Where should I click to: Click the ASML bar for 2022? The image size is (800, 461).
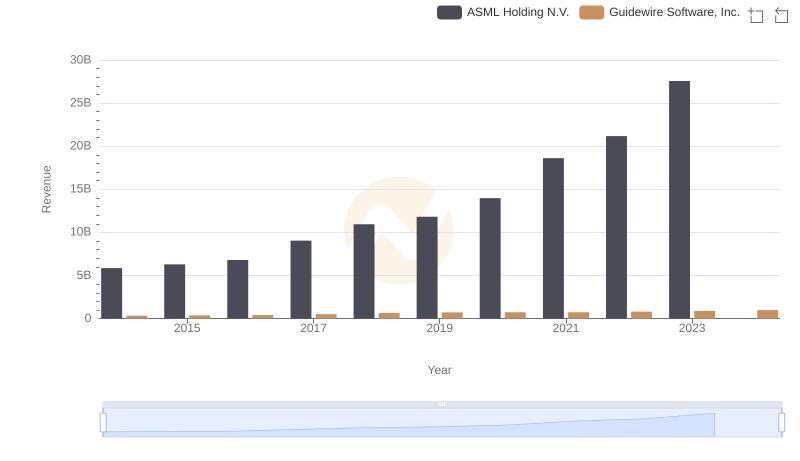[616, 227]
